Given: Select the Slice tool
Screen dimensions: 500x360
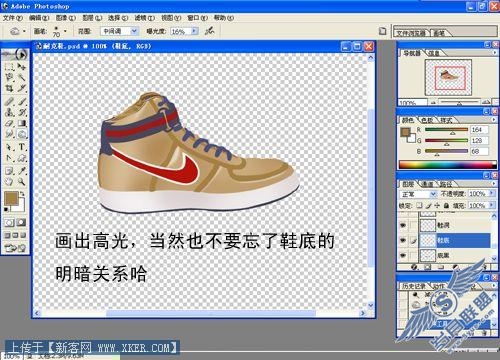Looking at the screenshot, I should coord(22,88).
